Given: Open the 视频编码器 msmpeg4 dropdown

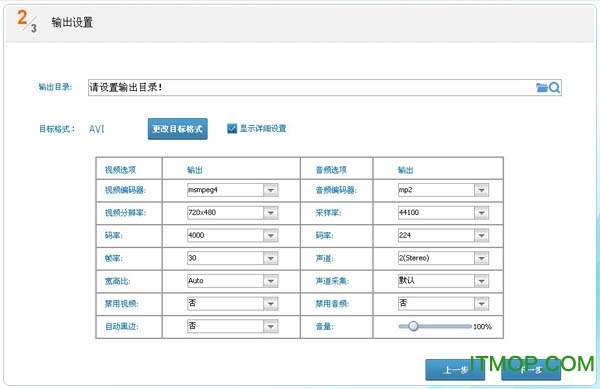Looking at the screenshot, I should 232,190.
